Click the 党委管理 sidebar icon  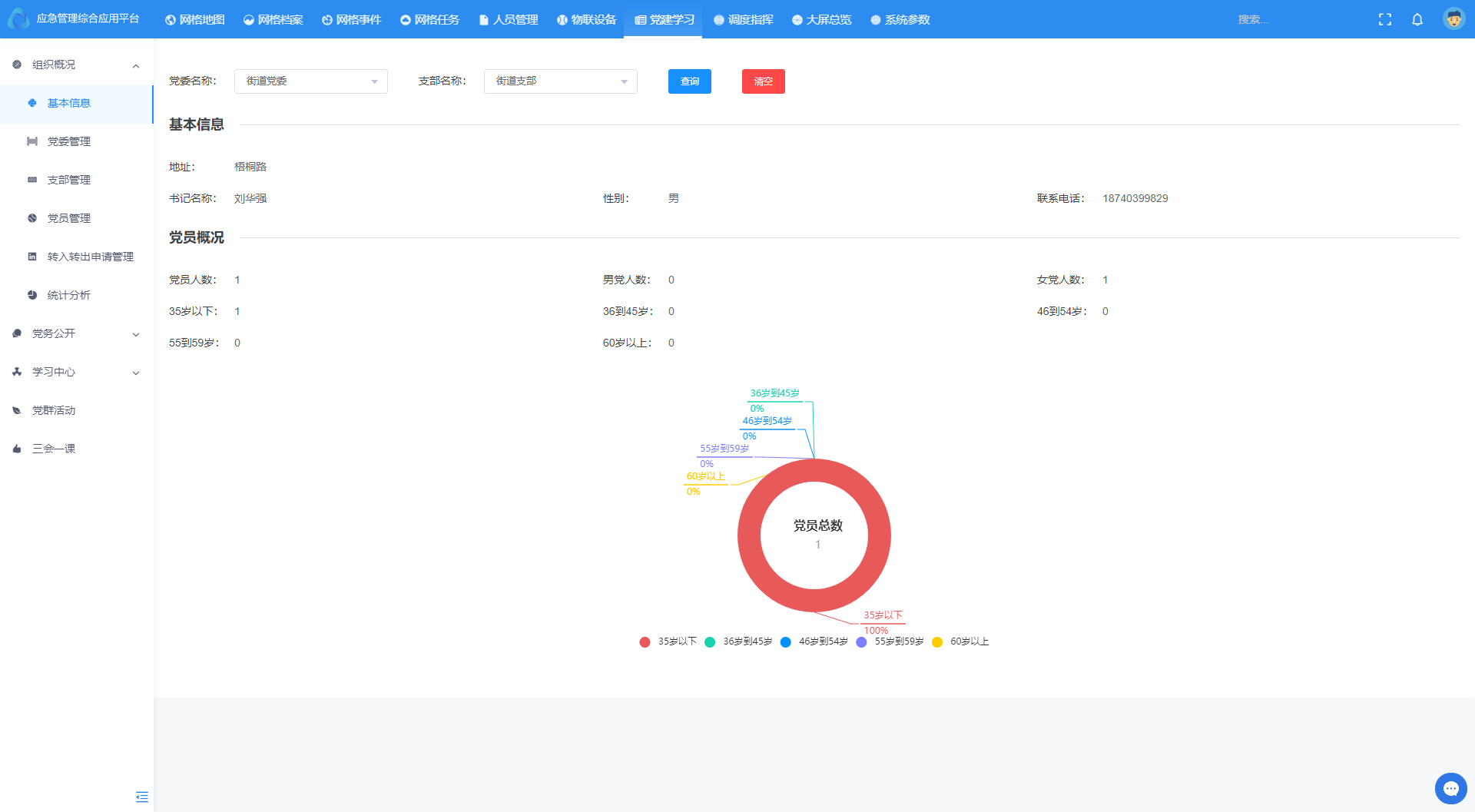[32, 141]
